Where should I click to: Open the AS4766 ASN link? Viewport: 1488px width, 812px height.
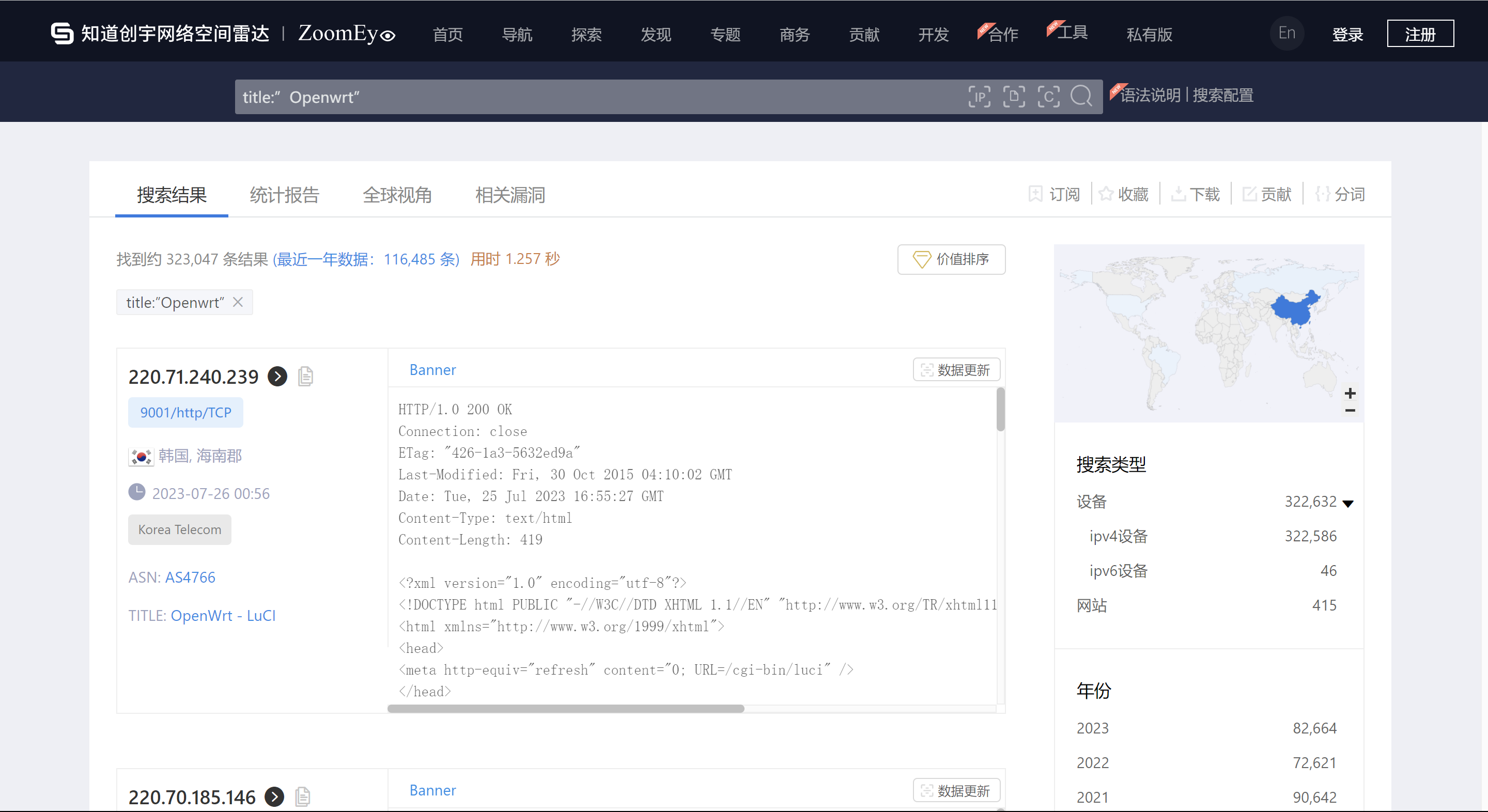click(190, 577)
